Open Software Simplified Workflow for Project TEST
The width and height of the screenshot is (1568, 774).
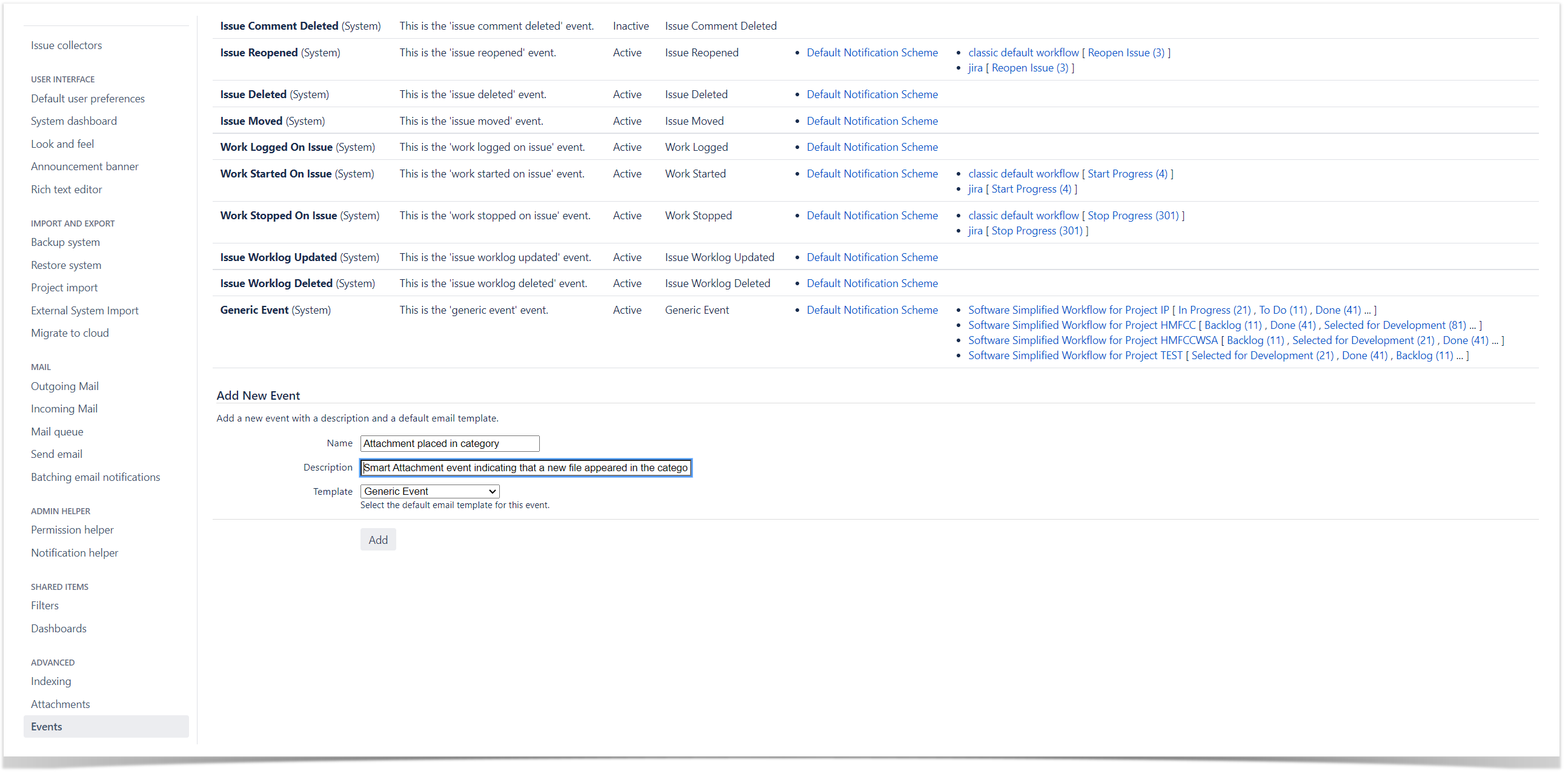point(1074,356)
